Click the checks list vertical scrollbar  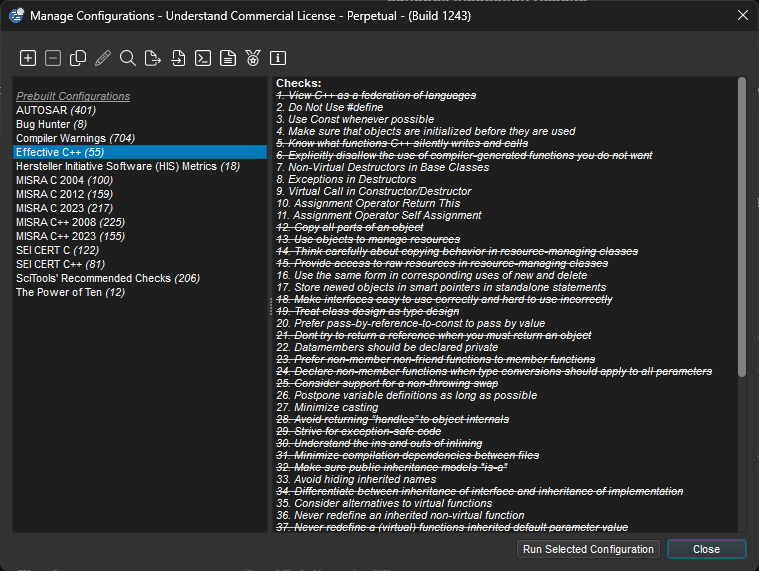742,227
